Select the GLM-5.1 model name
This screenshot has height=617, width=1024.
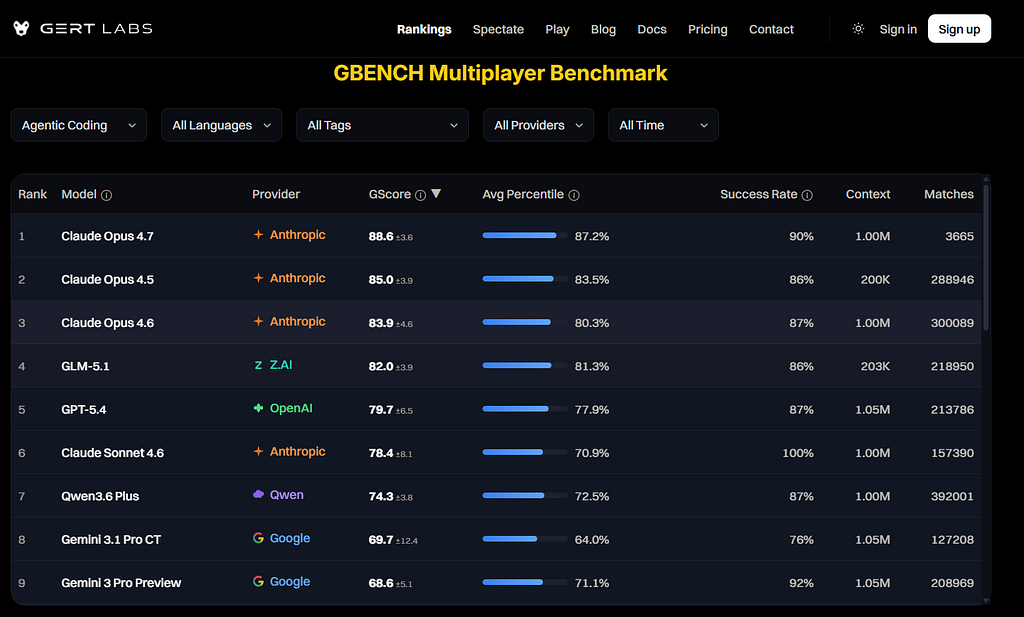pos(85,366)
